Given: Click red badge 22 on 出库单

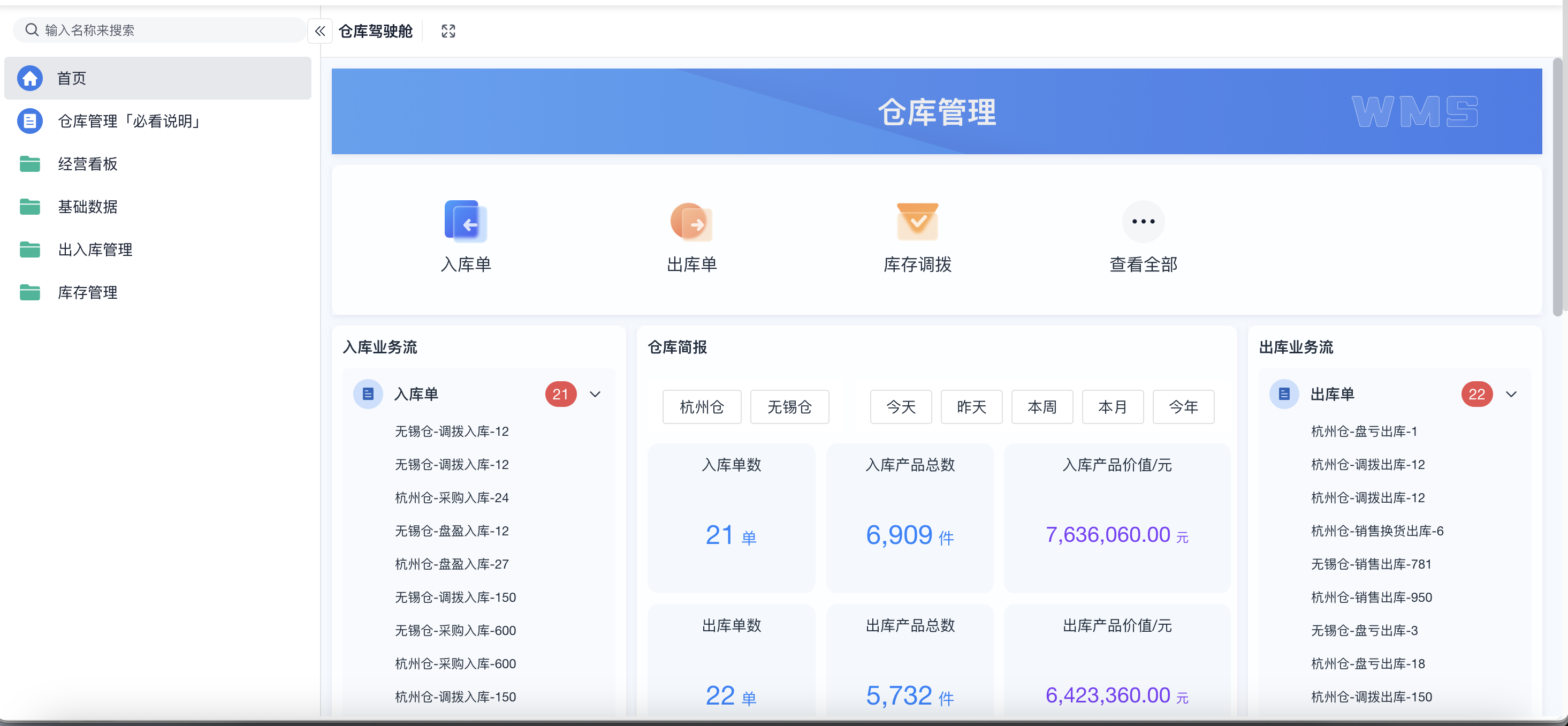Looking at the screenshot, I should coord(1476,394).
